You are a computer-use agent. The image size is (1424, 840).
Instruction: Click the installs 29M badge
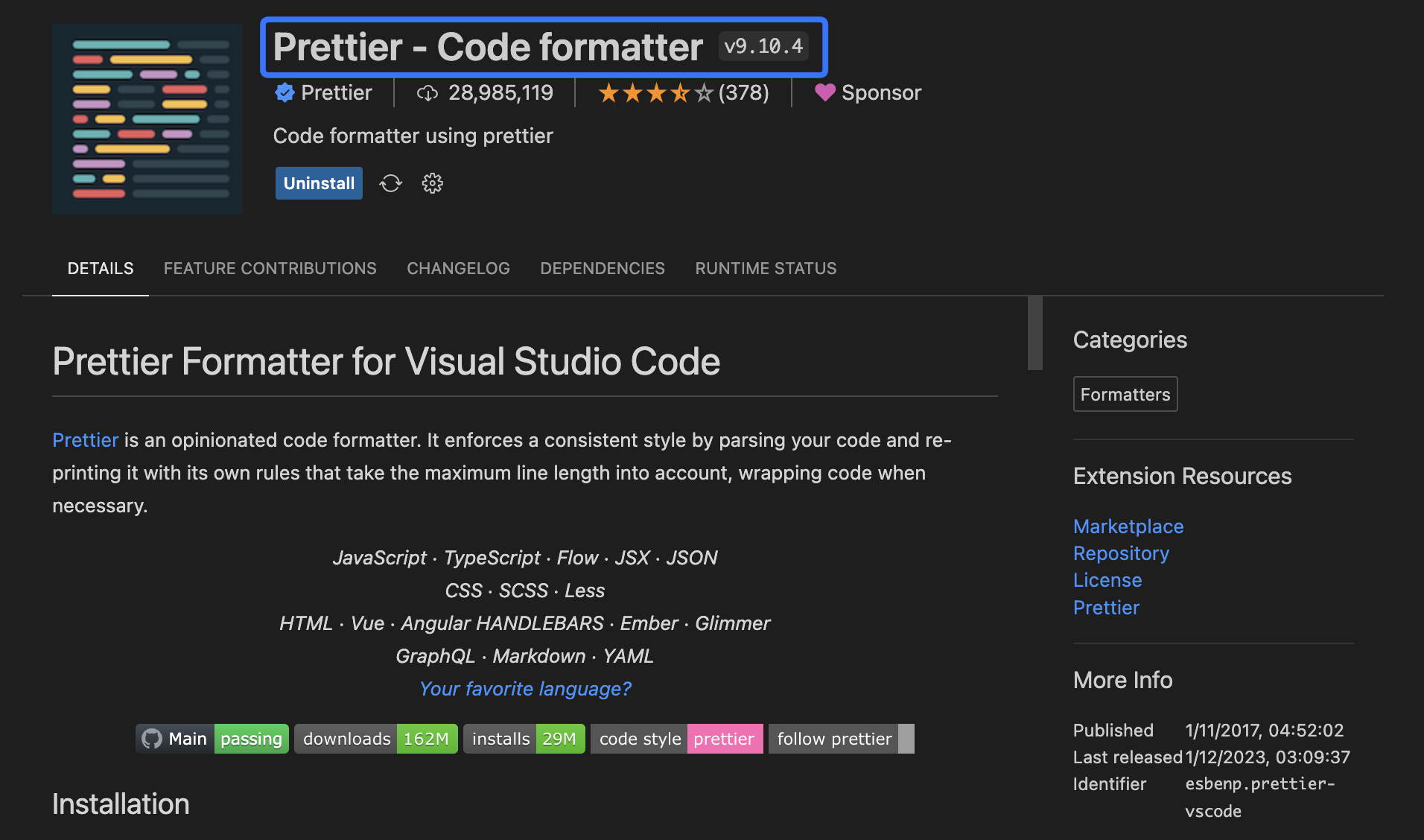coord(524,739)
